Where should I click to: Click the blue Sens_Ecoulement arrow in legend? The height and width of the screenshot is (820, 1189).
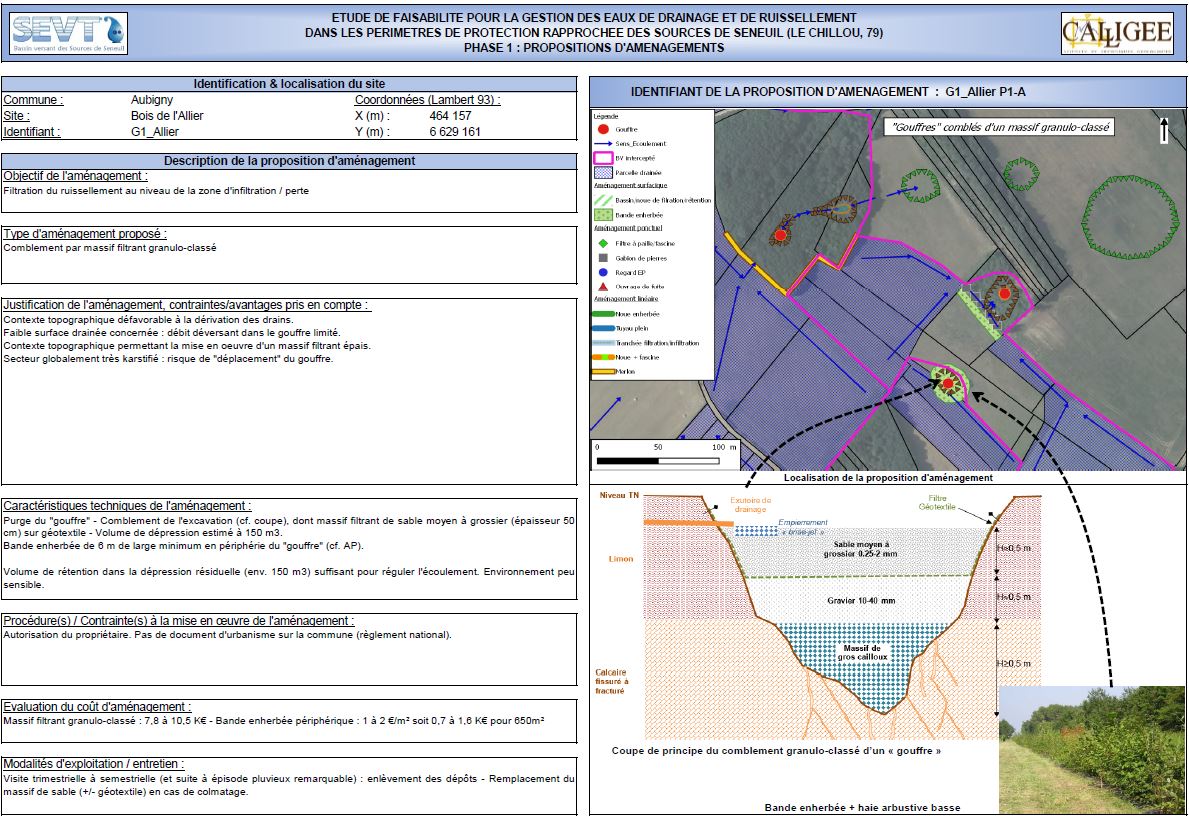603,144
